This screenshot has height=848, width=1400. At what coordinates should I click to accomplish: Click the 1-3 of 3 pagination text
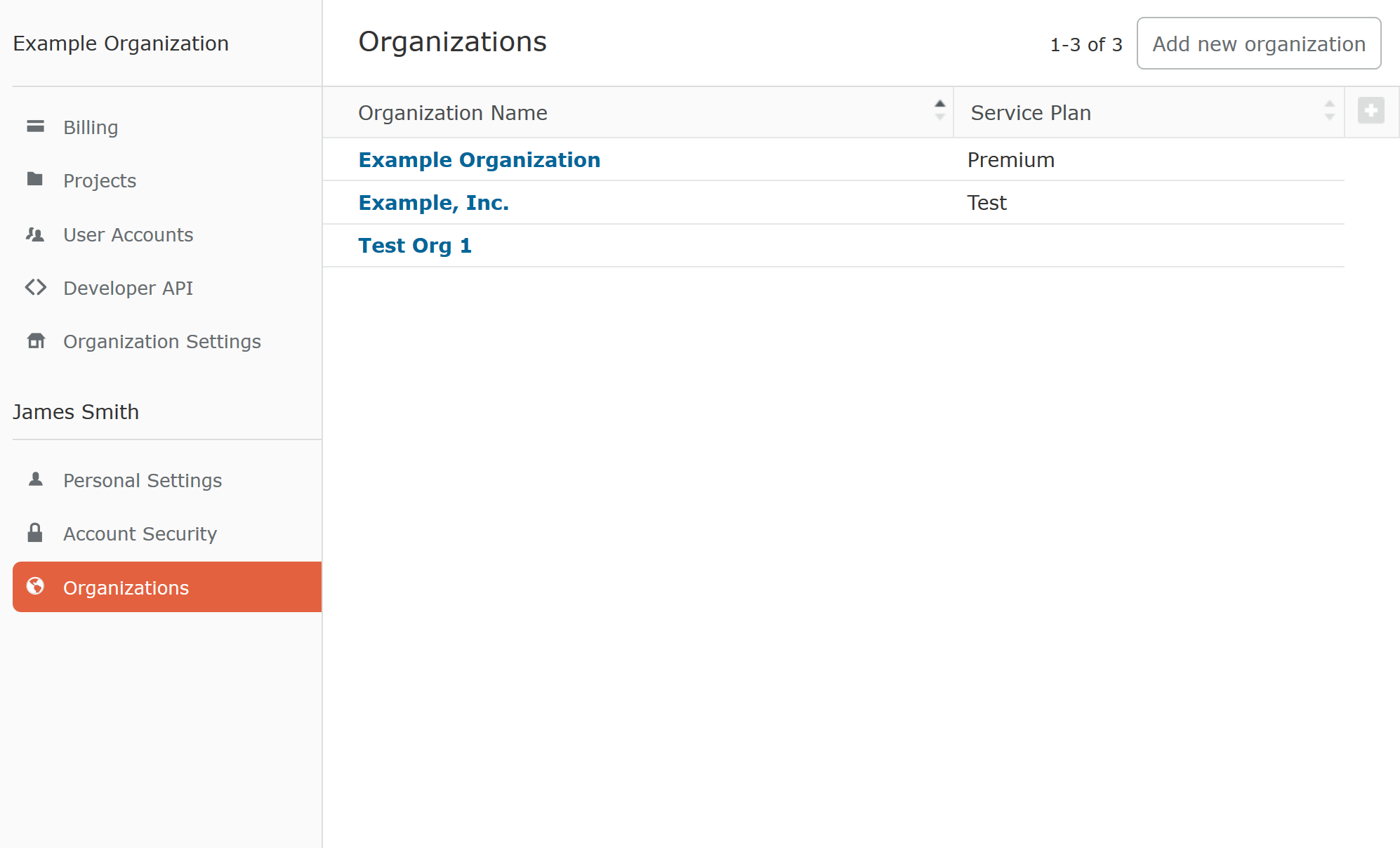click(x=1086, y=45)
